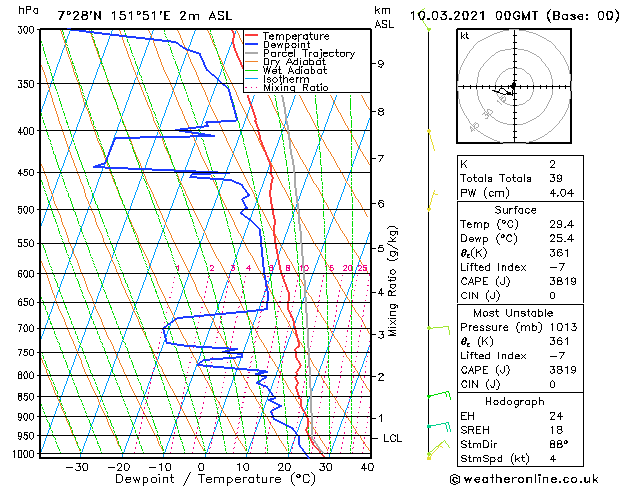The image size is (629, 486).
Task: Select the 'Mixing Ratio' legend entry text
Action: [x=296, y=87]
